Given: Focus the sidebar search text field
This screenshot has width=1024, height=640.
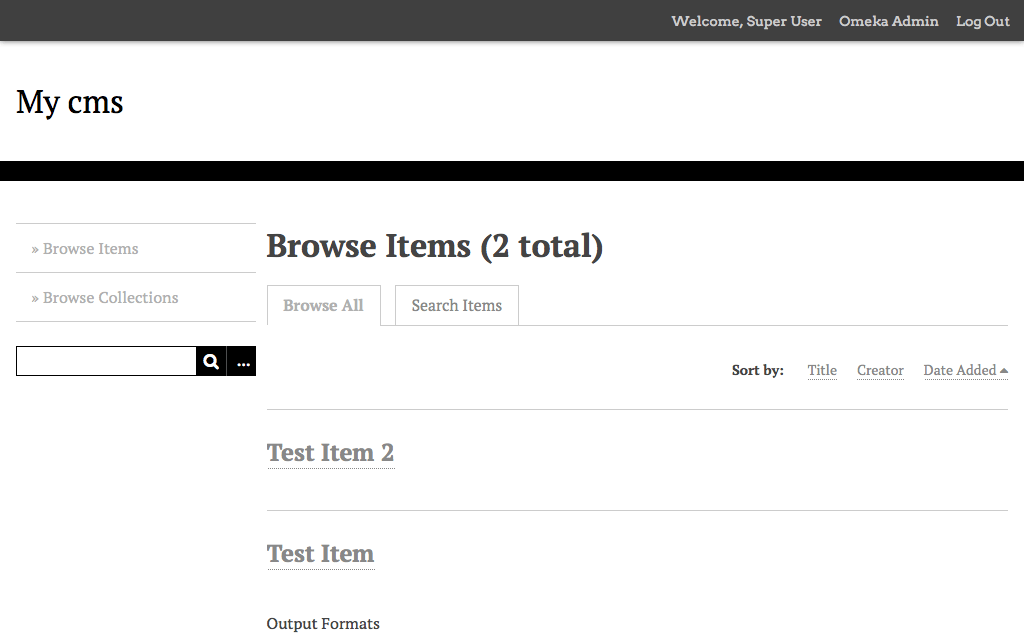Looking at the screenshot, I should tap(106, 362).
